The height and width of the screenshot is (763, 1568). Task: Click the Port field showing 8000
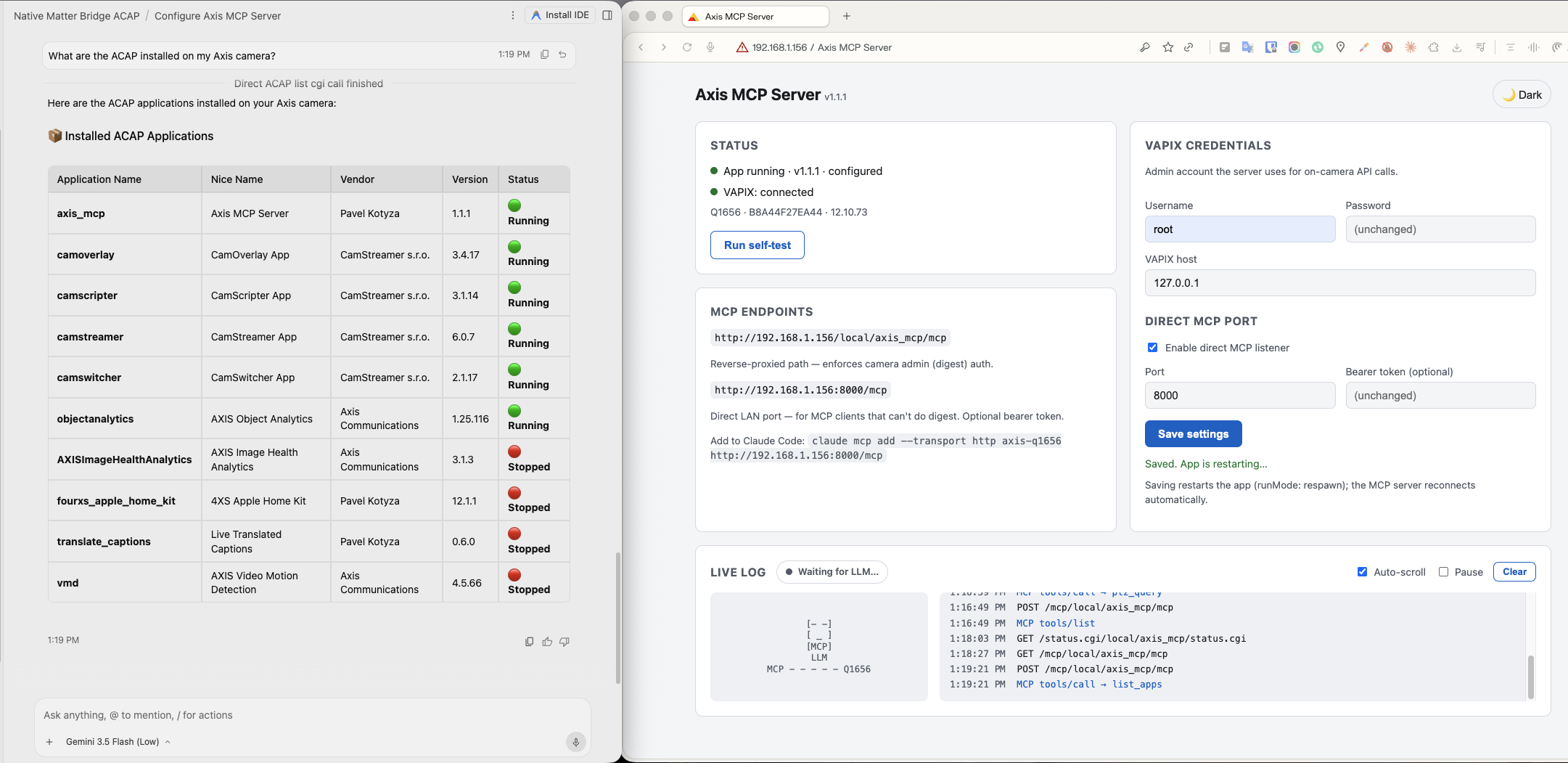click(1240, 396)
